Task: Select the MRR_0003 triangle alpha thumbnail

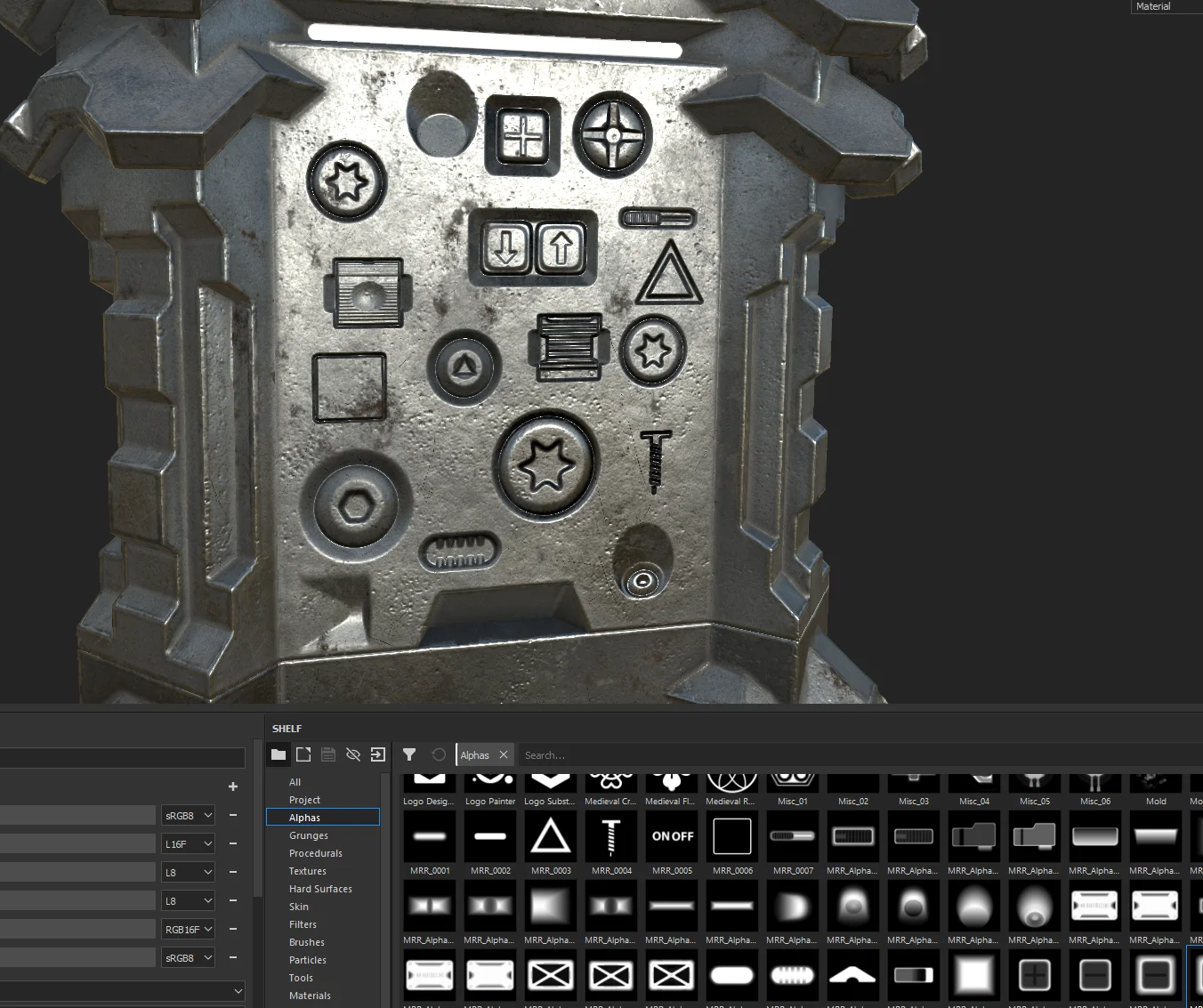Action: pos(550,836)
